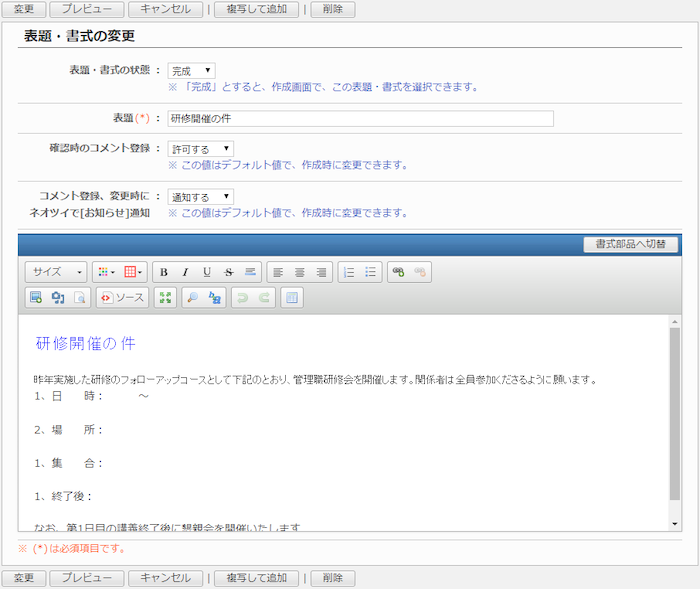Open the サイズ font size dropdown
This screenshot has width=700, height=589.
(57, 272)
